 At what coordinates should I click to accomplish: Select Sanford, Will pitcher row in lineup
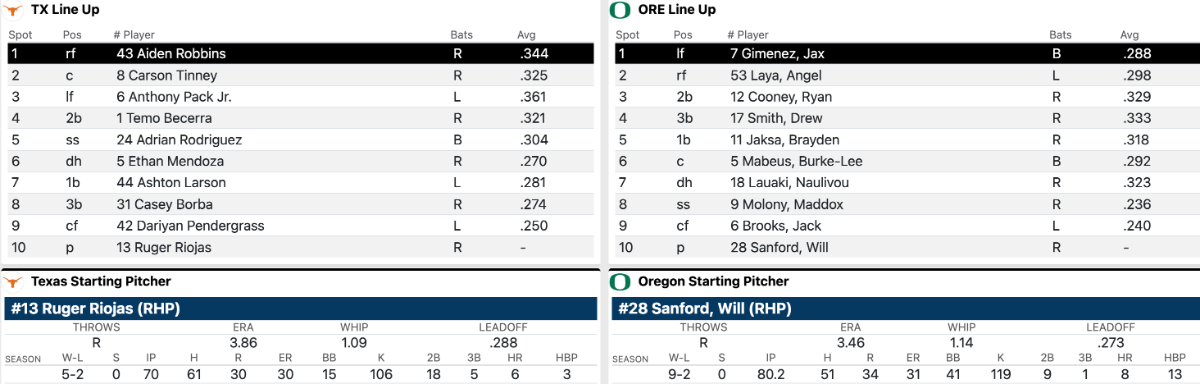(905, 247)
